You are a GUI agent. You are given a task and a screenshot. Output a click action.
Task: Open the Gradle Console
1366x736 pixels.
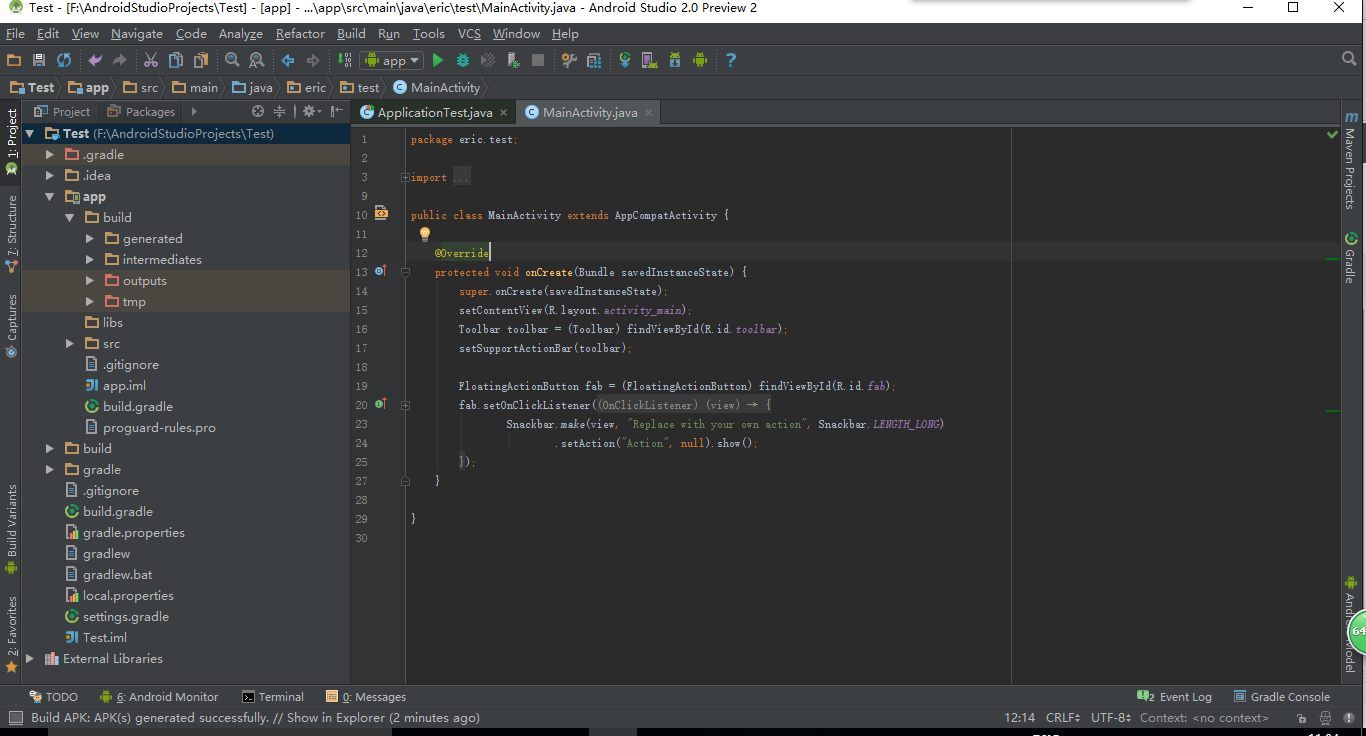click(1282, 697)
